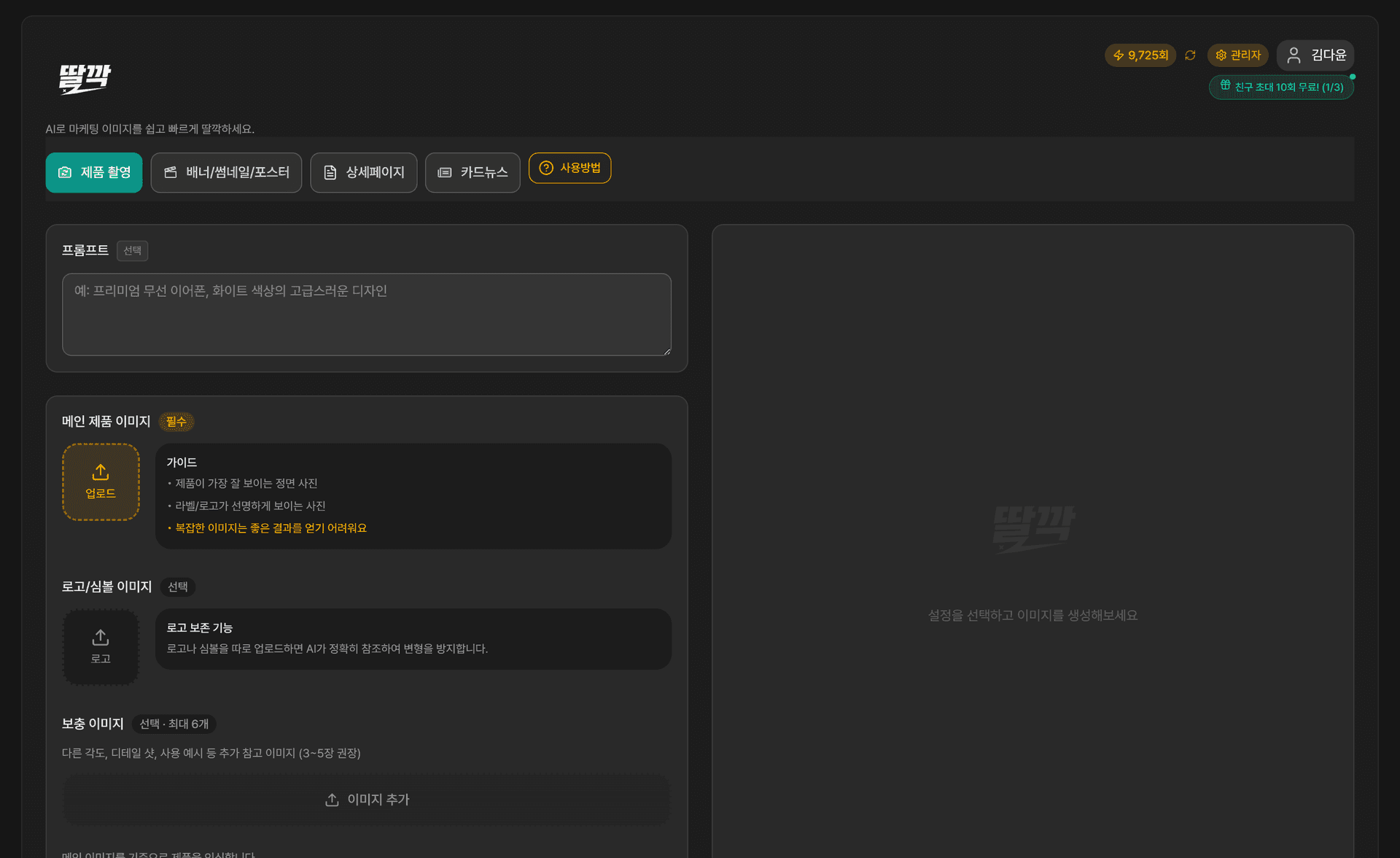
Task: Click the gift friend-invite banner
Action: click(x=1281, y=88)
